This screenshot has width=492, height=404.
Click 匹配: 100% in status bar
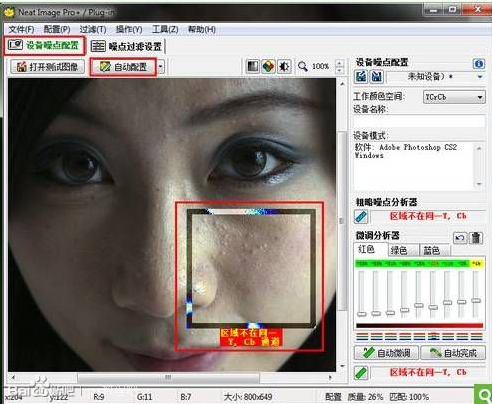click(x=409, y=397)
